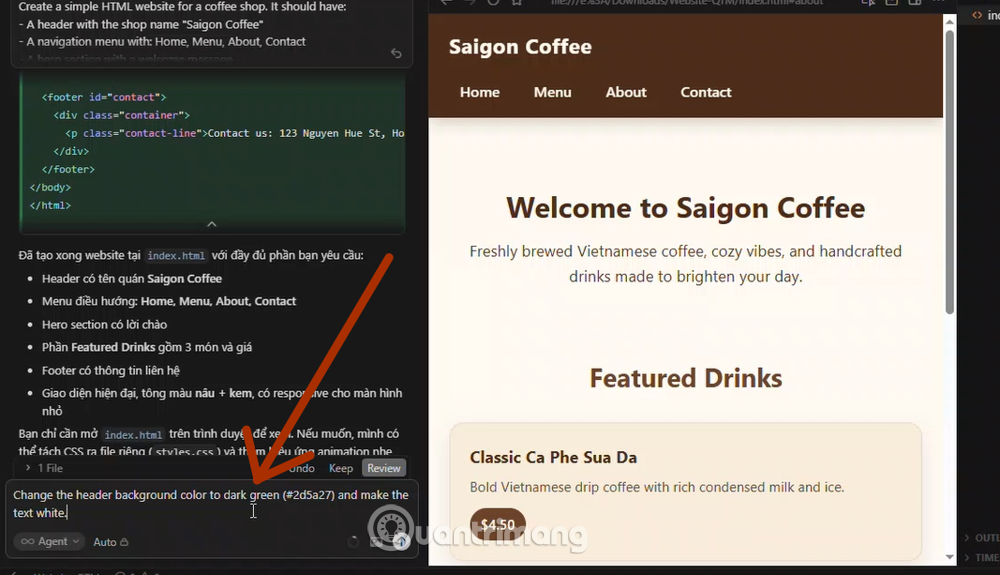Click the context usage ring indicator
Screen dimensions: 1000x575
[353, 542]
